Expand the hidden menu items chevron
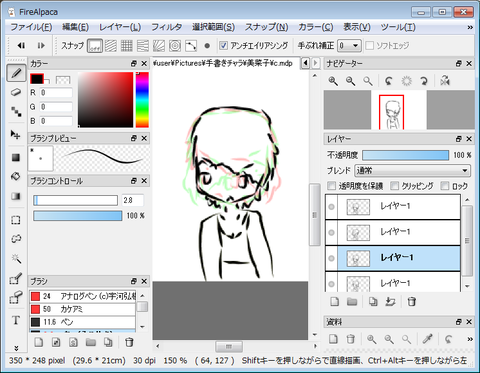This screenshot has width=480, height=373. pyautogui.click(x=470, y=27)
